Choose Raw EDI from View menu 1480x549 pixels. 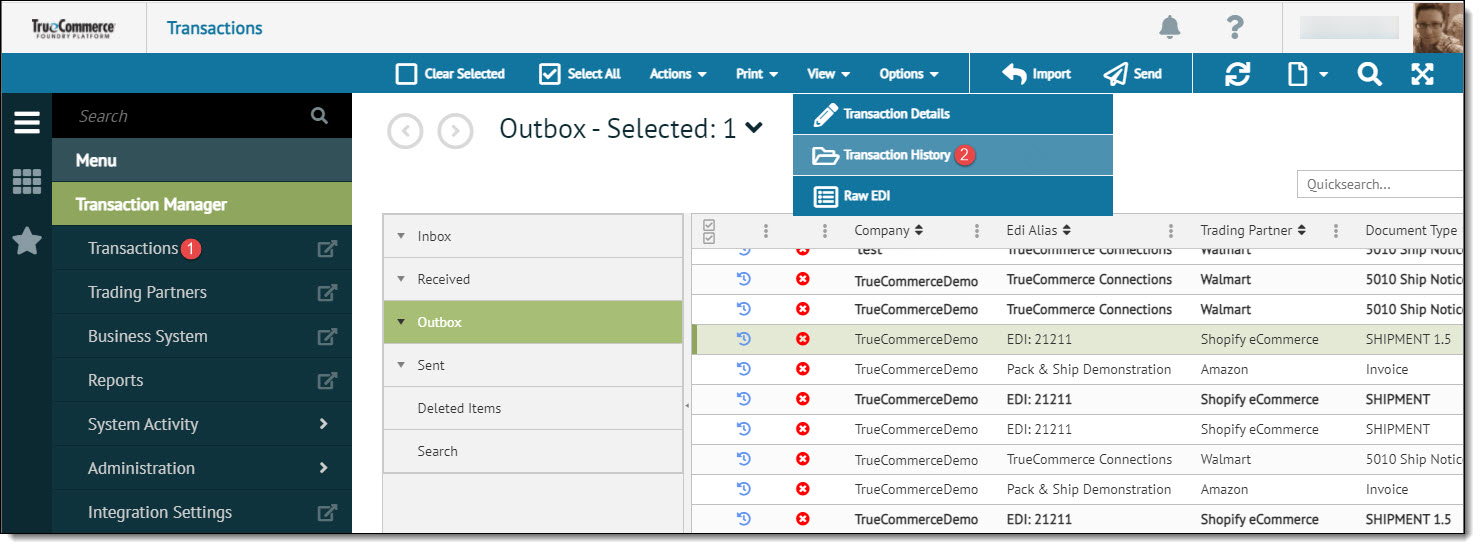[x=866, y=196]
